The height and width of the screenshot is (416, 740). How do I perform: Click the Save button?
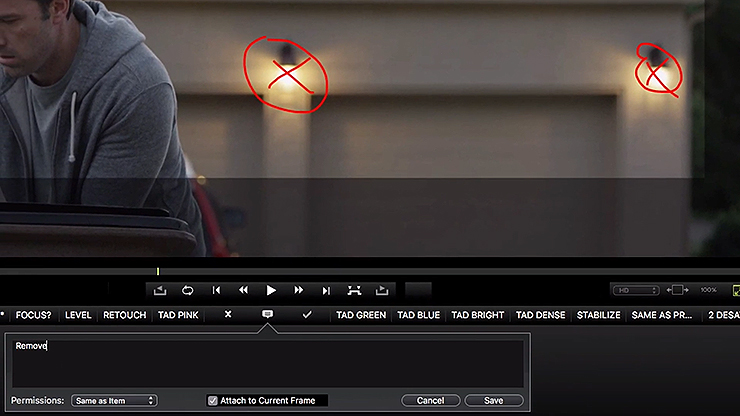pyautogui.click(x=493, y=400)
